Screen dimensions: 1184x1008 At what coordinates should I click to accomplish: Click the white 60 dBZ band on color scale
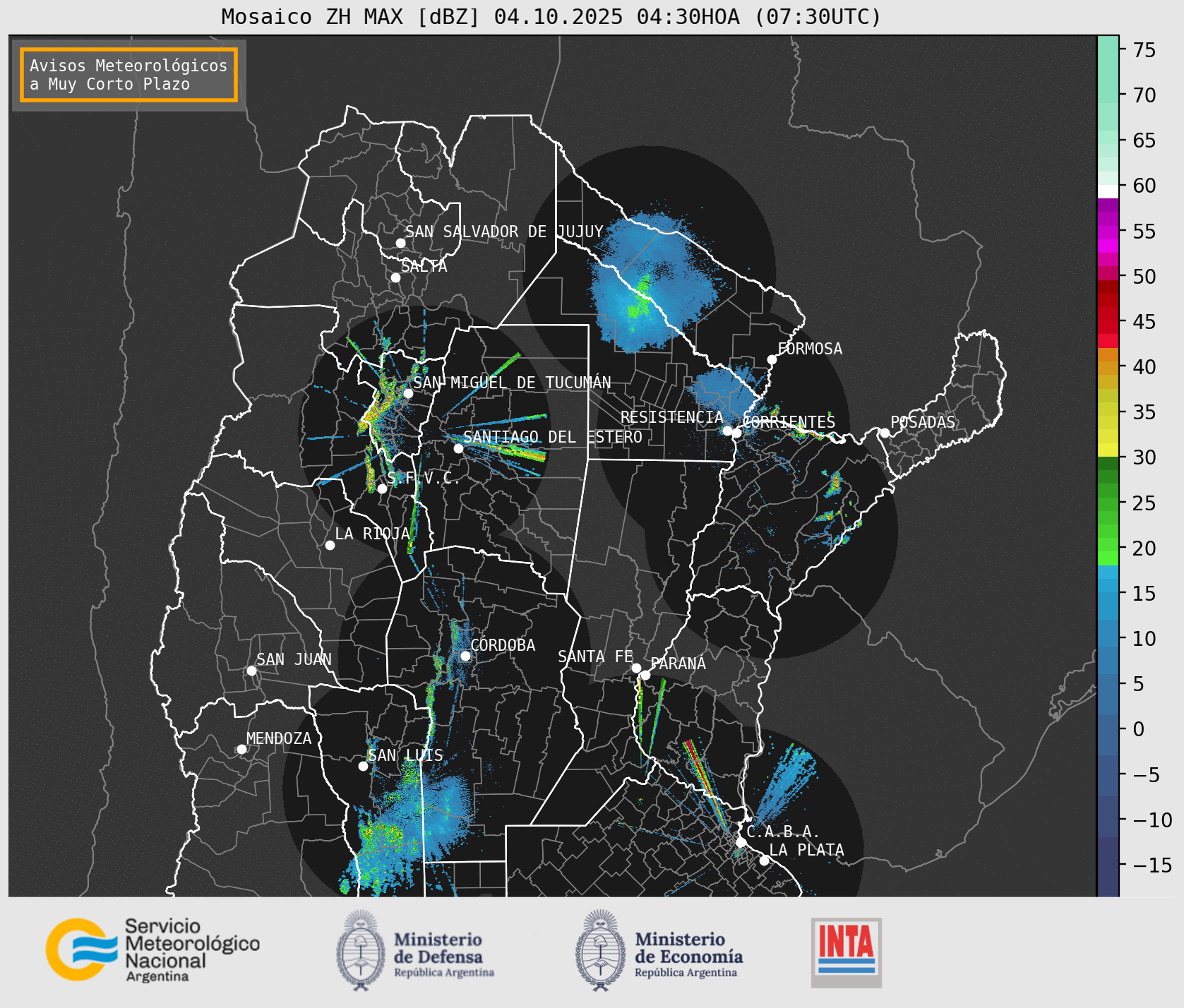[1108, 191]
